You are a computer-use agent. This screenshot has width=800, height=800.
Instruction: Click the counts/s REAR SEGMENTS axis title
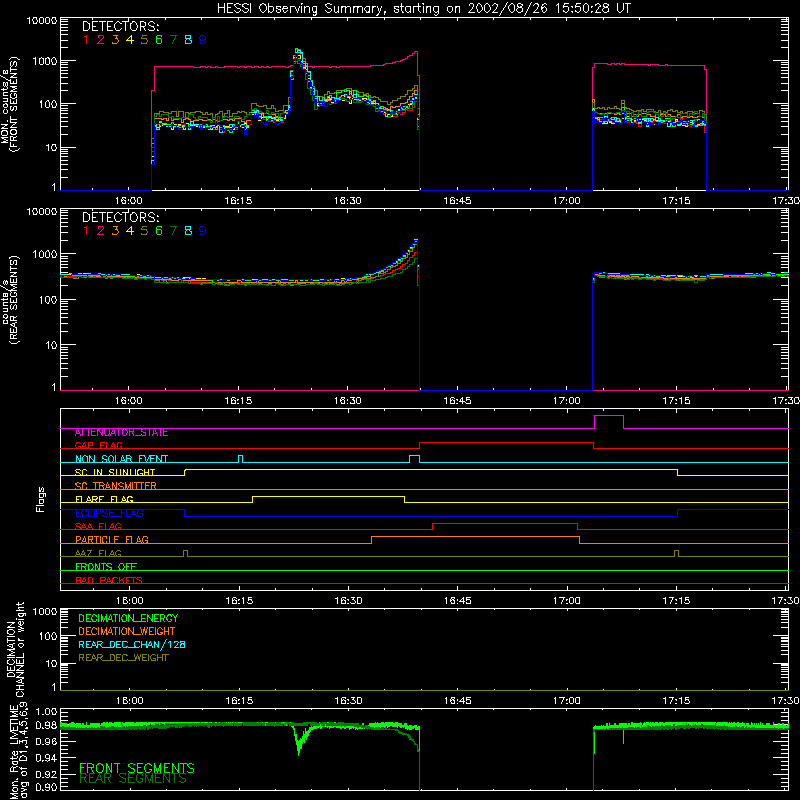[x=10, y=300]
